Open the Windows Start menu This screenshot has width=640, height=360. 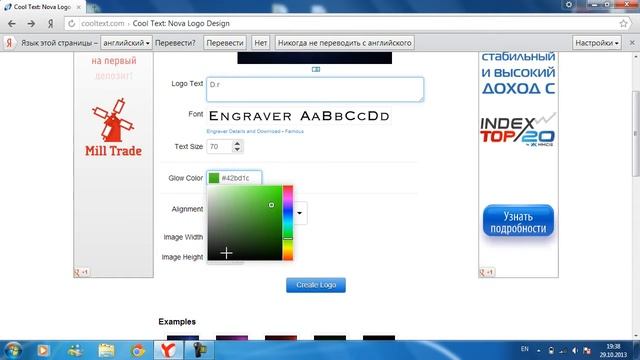[13, 350]
